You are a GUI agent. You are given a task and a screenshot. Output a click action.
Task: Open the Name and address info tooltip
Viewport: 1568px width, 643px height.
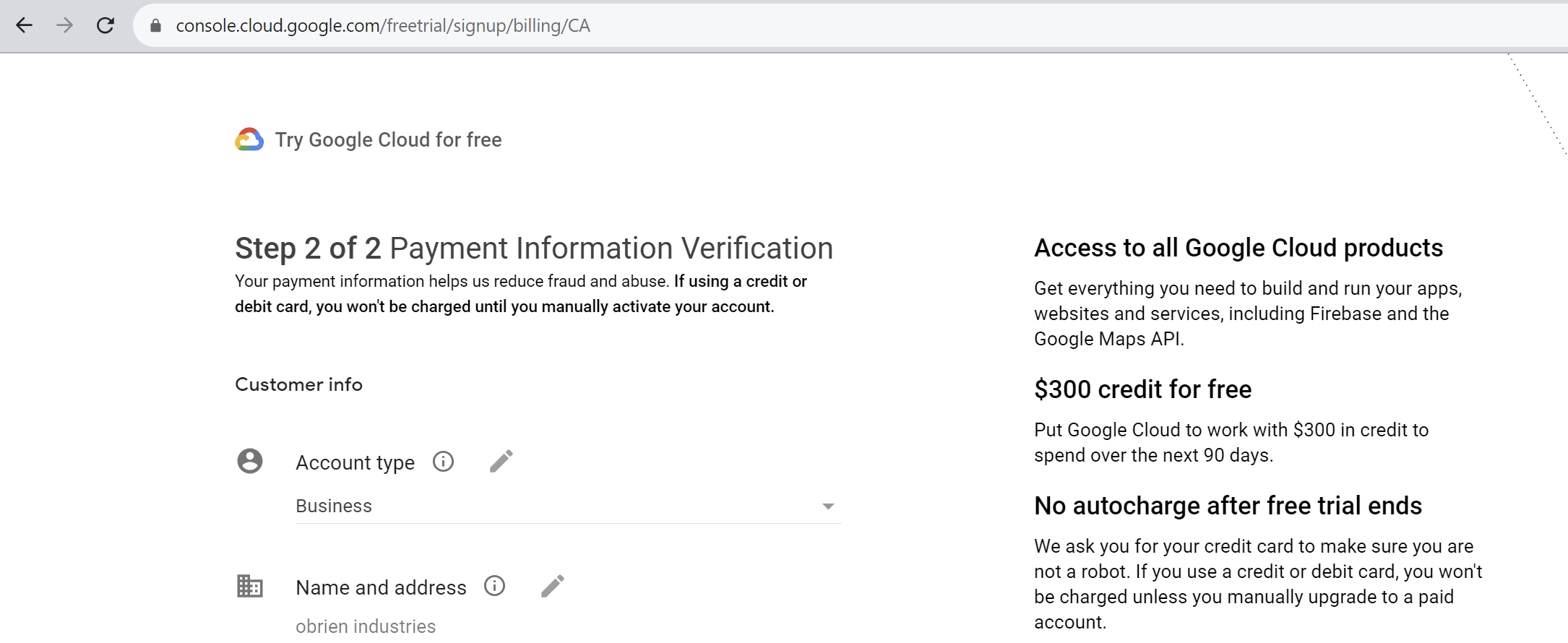[x=494, y=587]
